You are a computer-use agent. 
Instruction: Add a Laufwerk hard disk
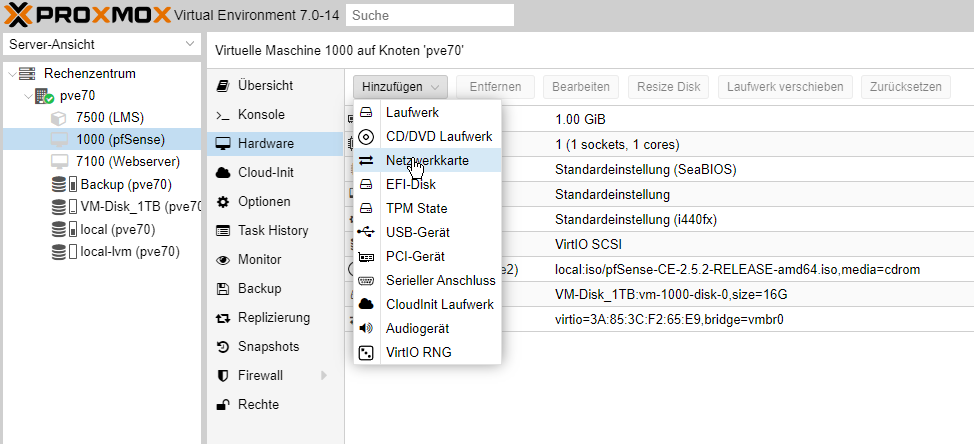pyautogui.click(x=427, y=113)
